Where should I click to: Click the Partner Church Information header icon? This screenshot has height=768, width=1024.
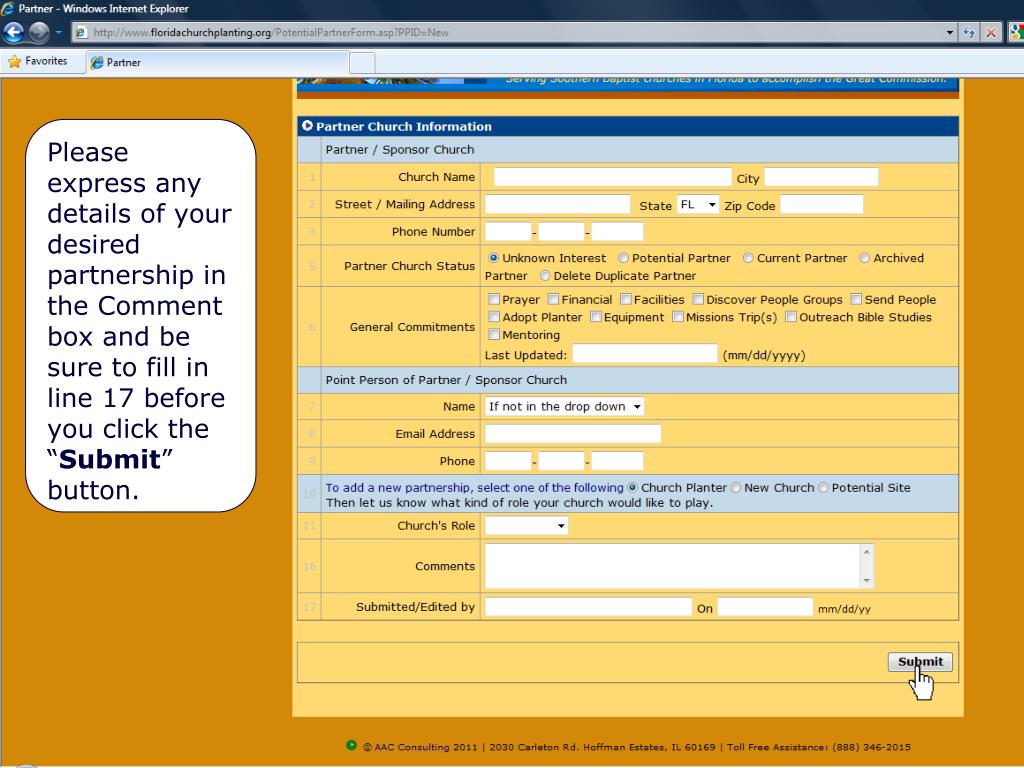pyautogui.click(x=307, y=125)
